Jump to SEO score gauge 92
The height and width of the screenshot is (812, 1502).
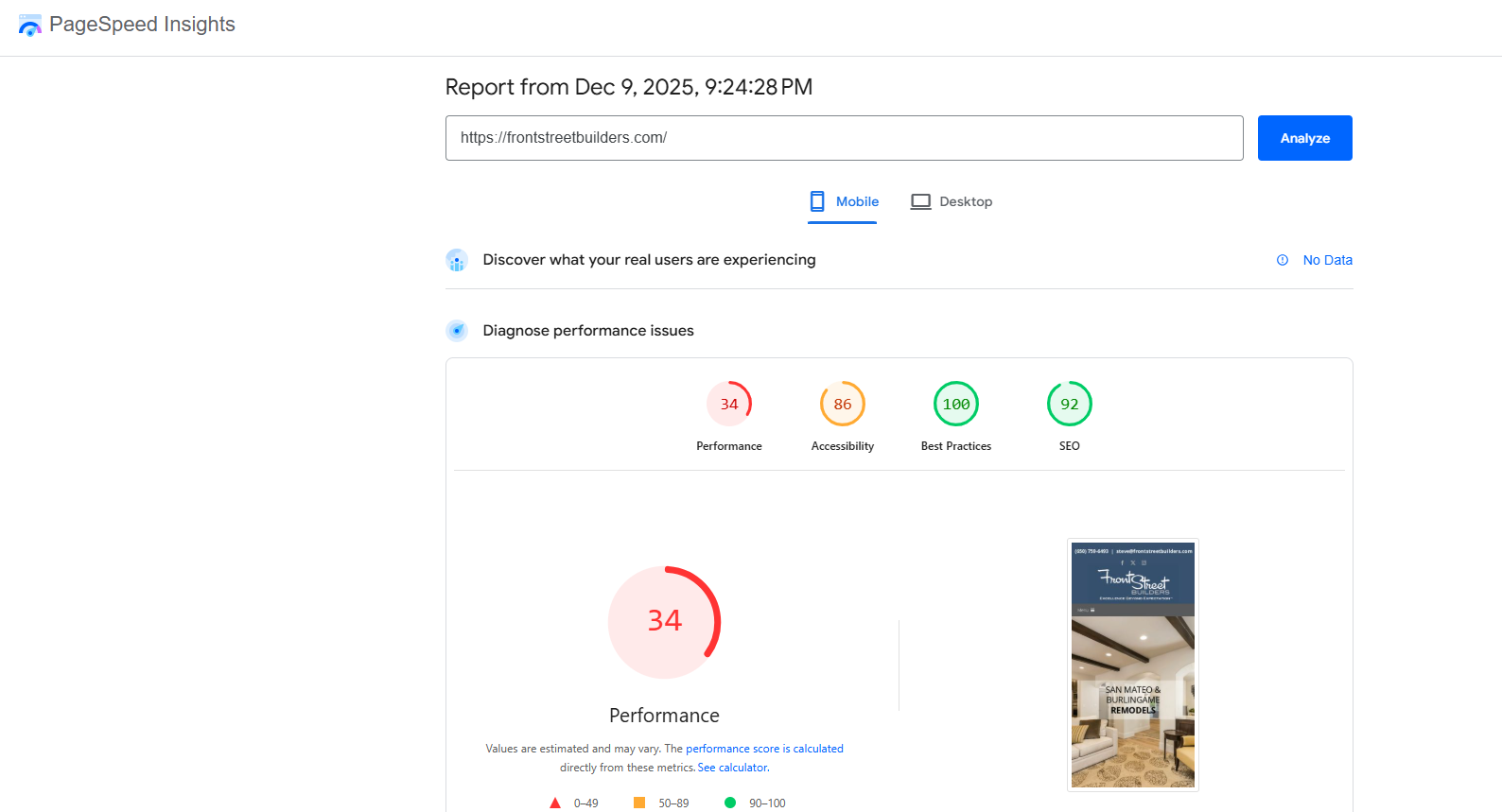[1069, 404]
